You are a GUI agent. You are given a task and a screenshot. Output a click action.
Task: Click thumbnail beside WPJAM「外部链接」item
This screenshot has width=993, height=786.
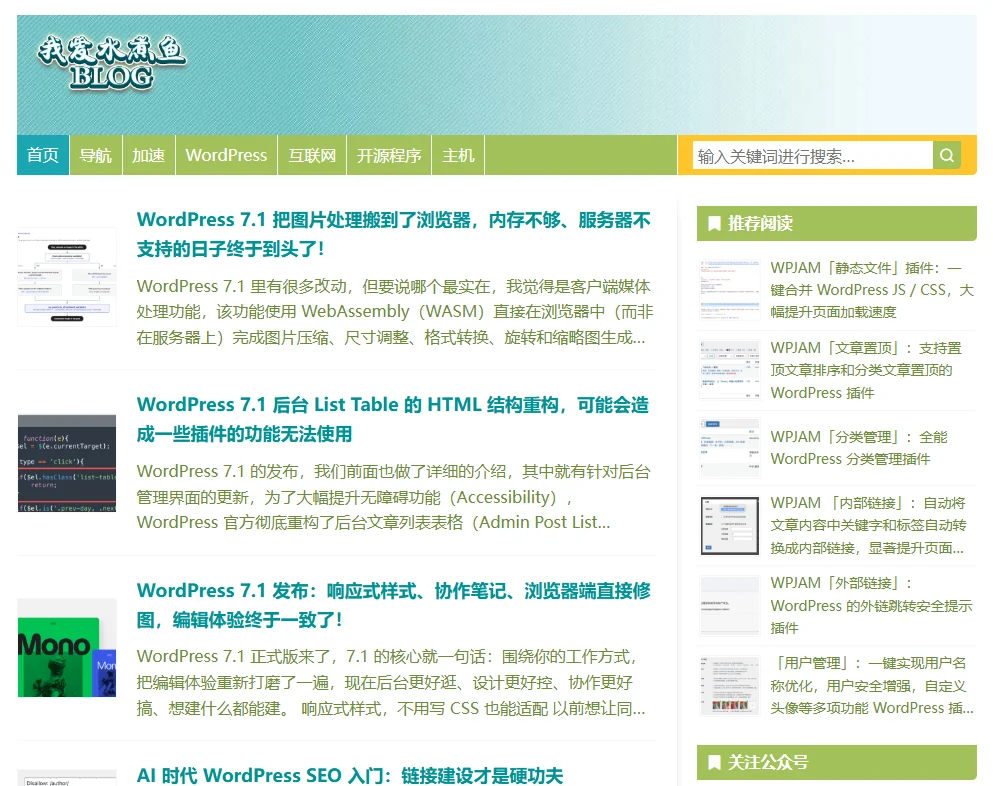click(730, 605)
